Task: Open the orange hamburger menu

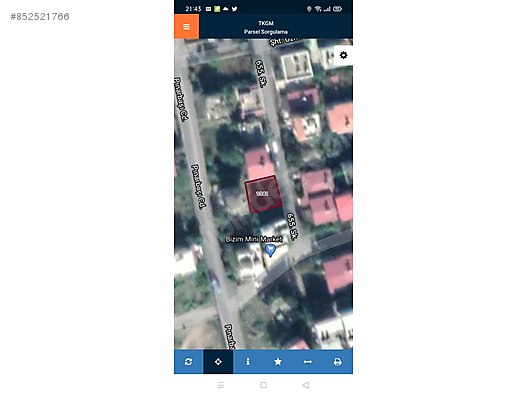Action: click(x=187, y=26)
